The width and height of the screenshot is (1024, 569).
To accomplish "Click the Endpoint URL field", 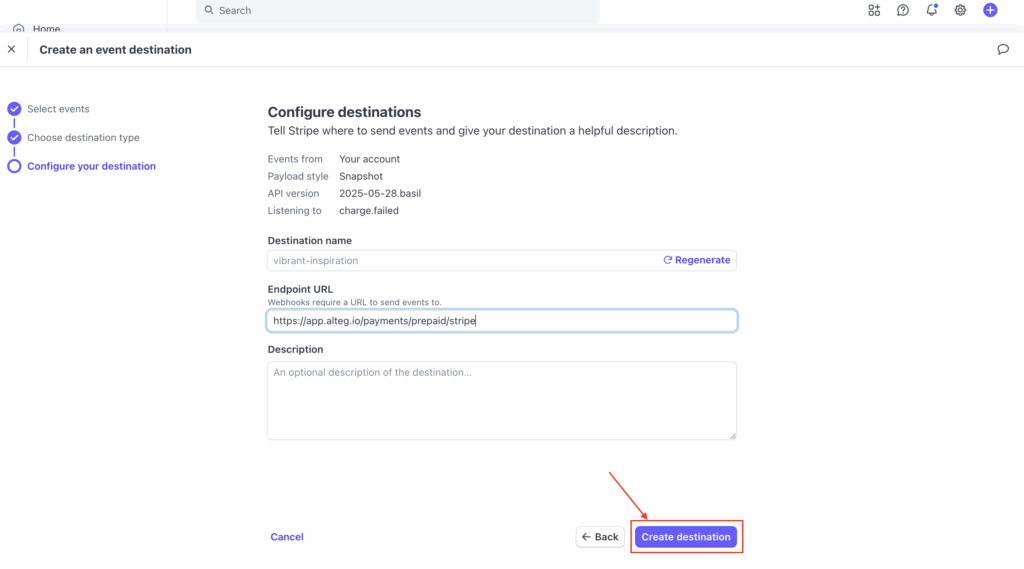I will 502,321.
